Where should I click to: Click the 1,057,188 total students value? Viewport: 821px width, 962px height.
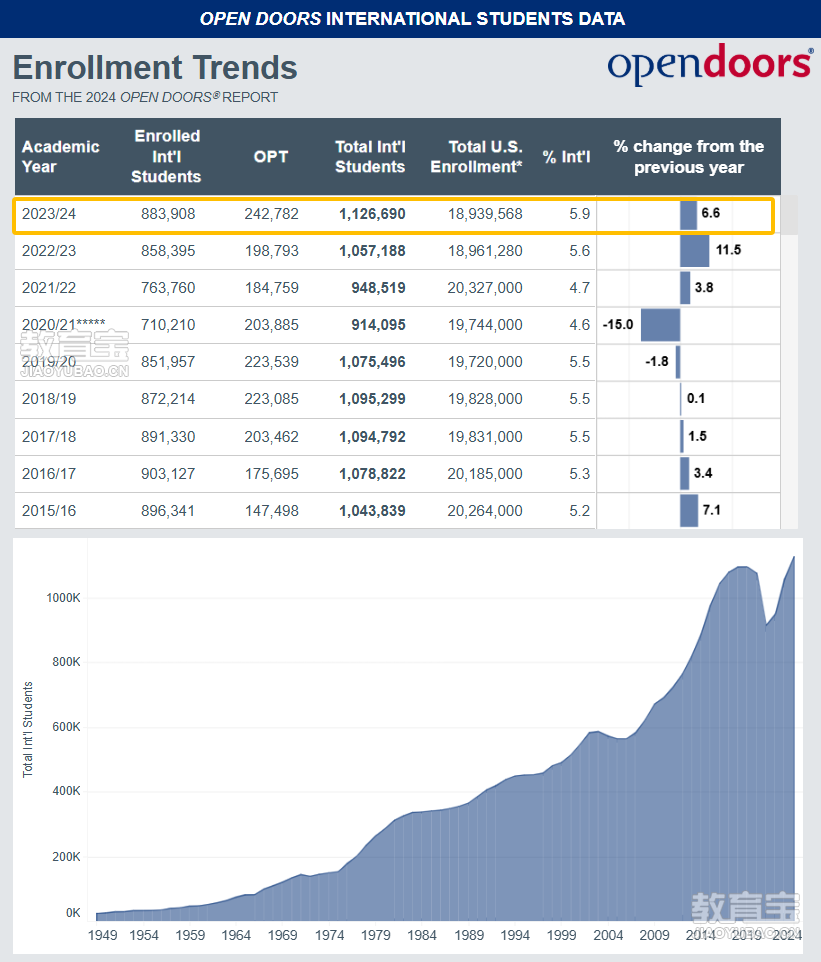click(372, 251)
